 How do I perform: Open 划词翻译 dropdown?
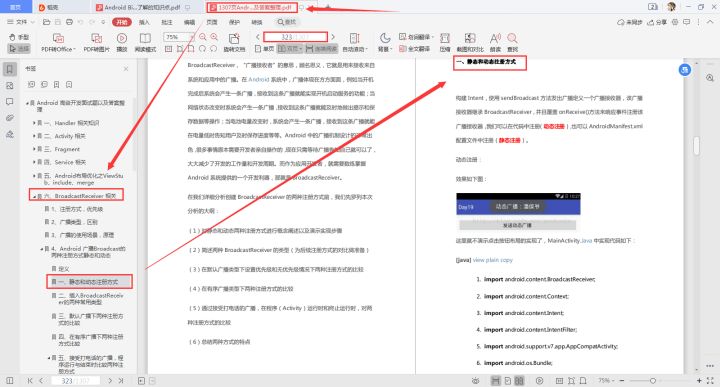(416, 37)
